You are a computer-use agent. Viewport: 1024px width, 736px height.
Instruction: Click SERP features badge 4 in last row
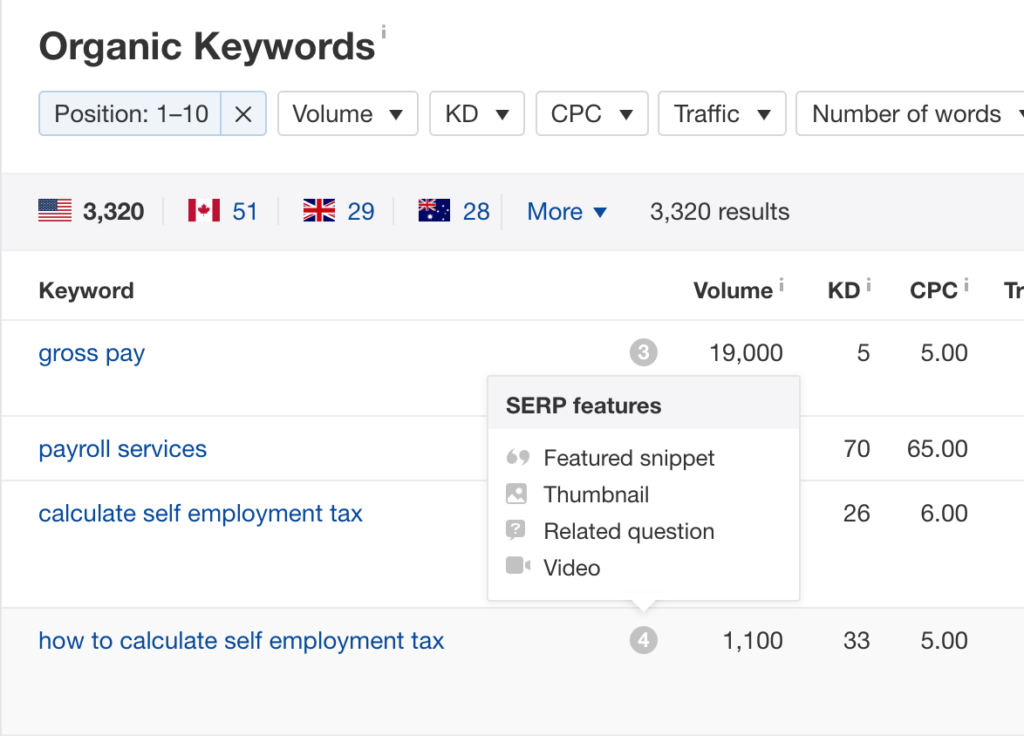point(643,641)
